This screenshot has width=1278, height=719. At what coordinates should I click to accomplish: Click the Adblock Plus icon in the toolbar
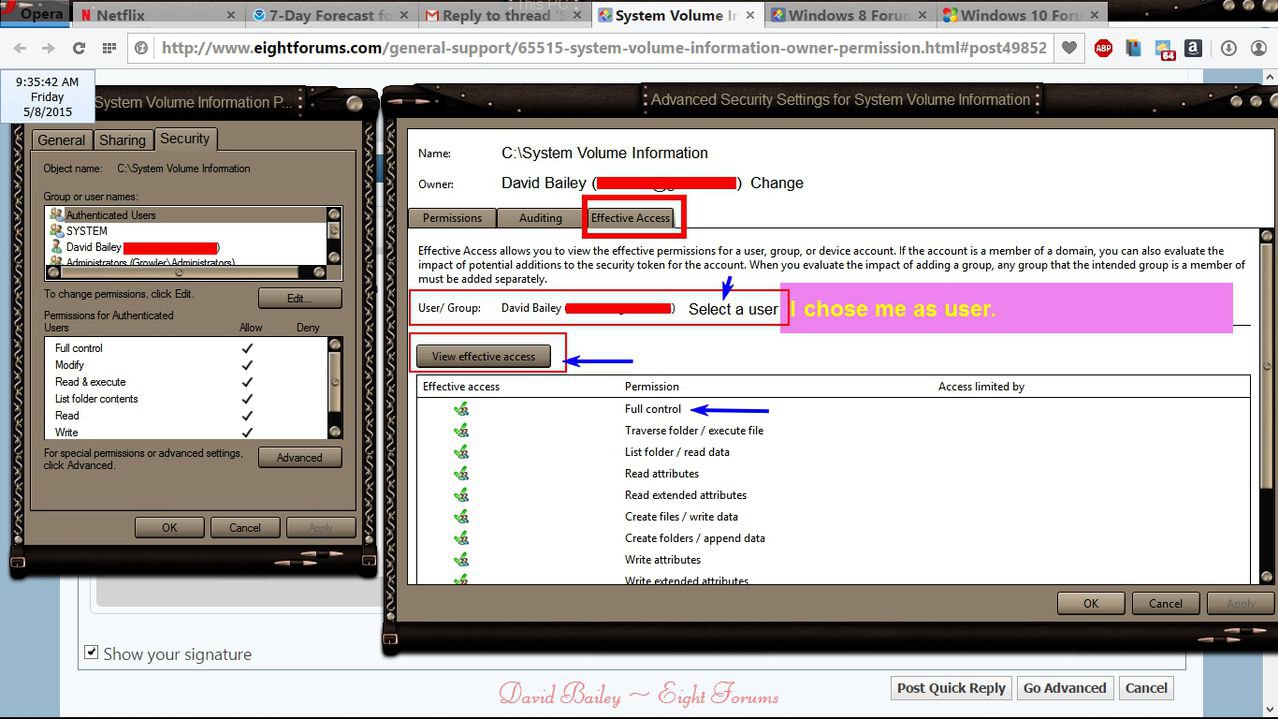[x=1103, y=47]
